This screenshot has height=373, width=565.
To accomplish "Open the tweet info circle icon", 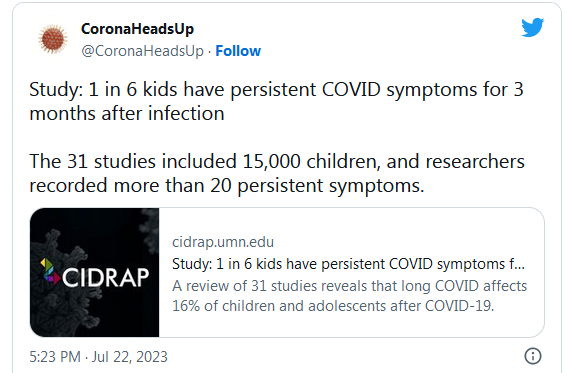I will coord(533,356).
